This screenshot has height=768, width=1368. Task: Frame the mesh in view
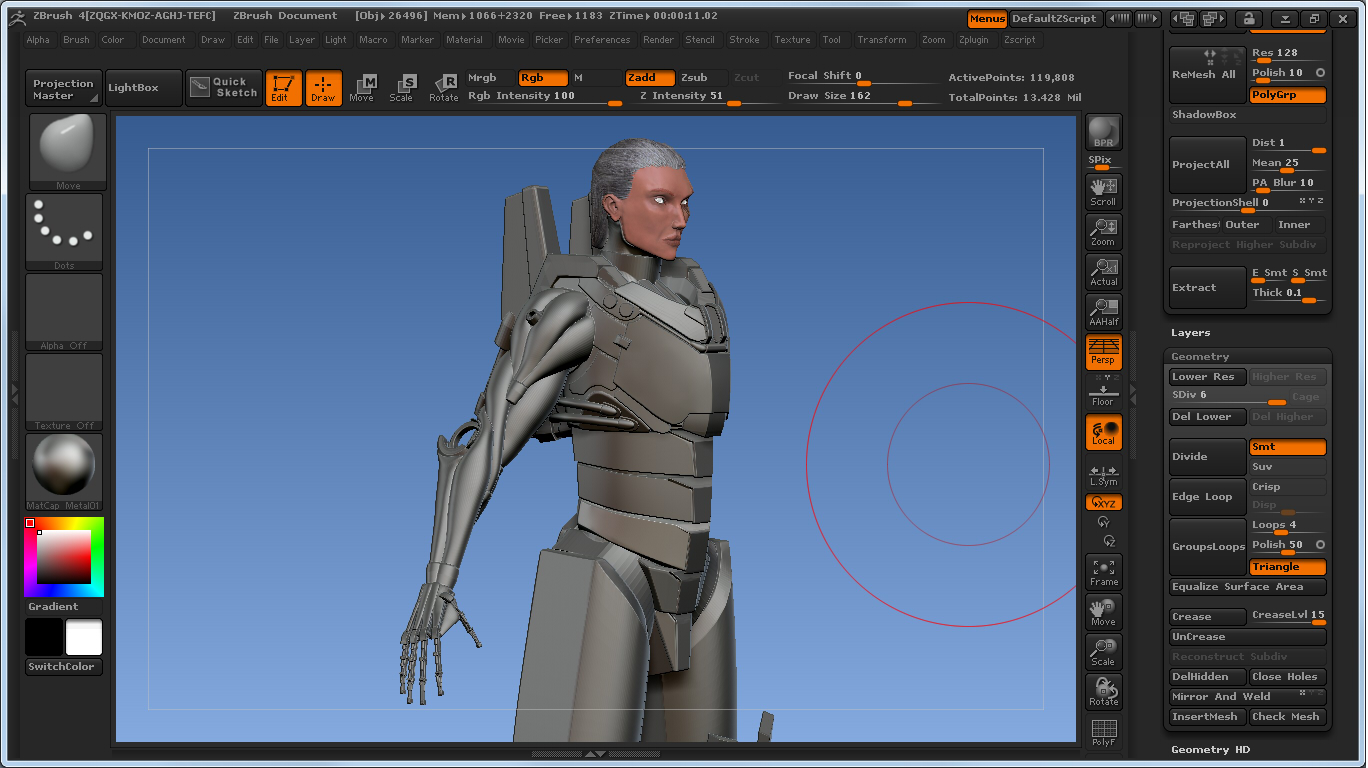coord(1104,572)
